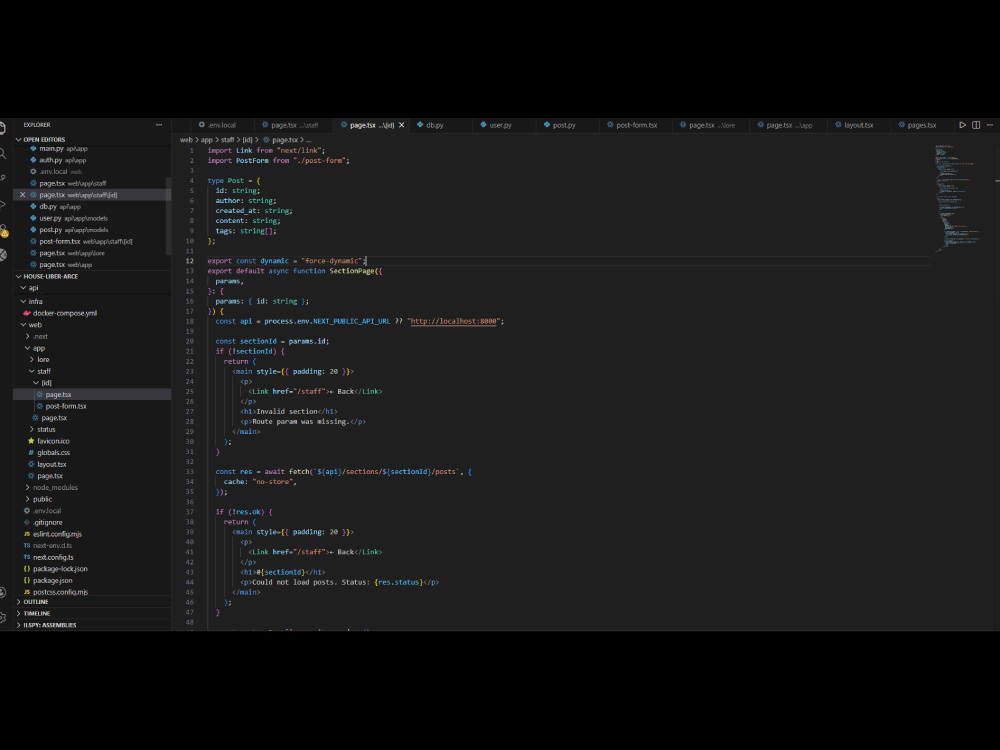This screenshot has width=1000, height=750.
Task: Collapse the infra folder
Action: [x=23, y=302]
